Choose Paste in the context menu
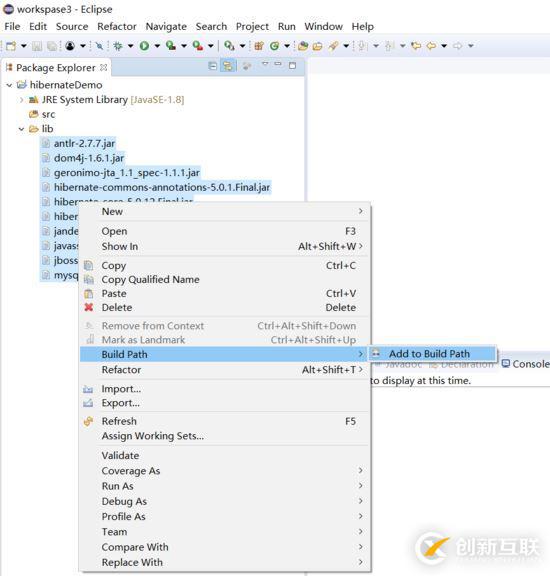 click(x=225, y=294)
